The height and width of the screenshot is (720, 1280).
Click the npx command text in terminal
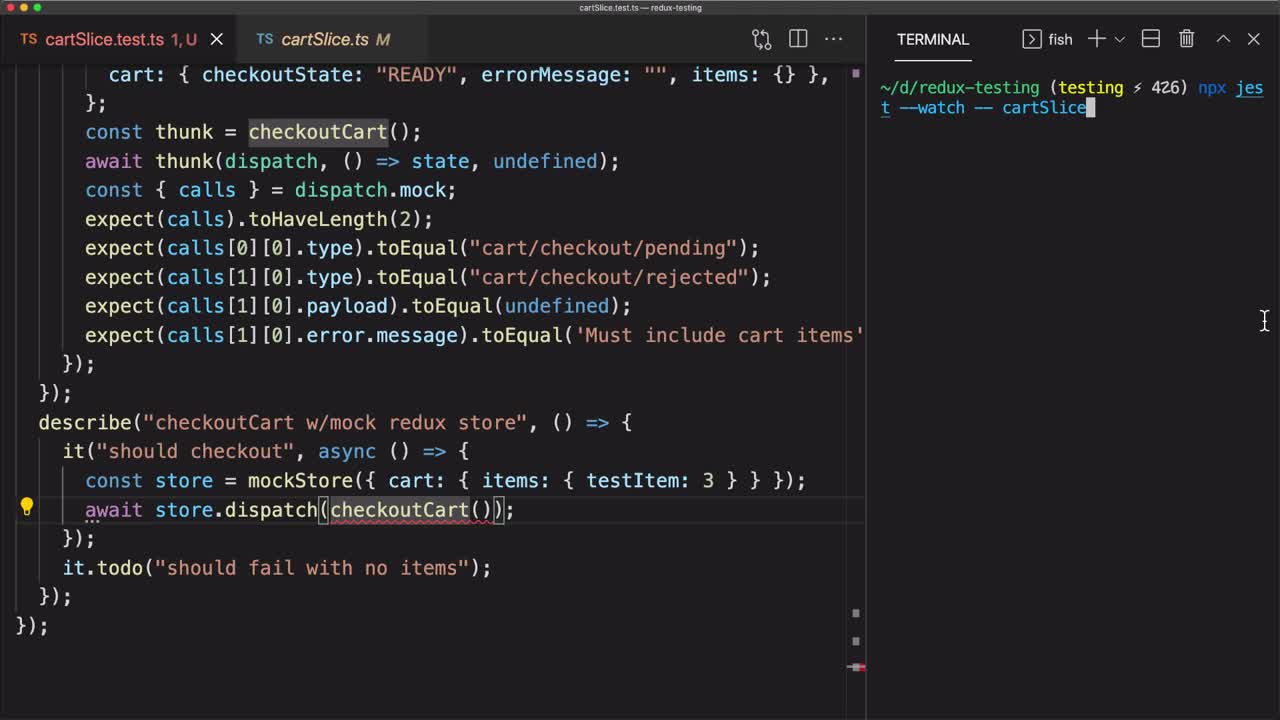(1212, 88)
